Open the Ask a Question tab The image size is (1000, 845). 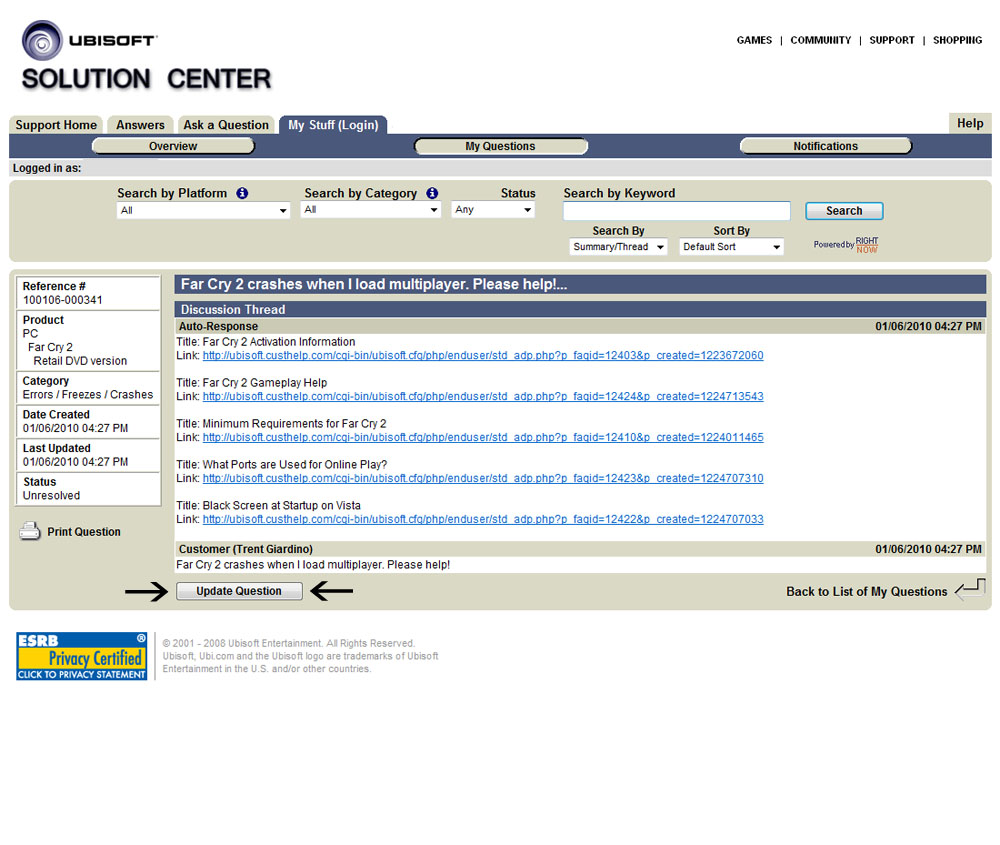pyautogui.click(x=226, y=125)
